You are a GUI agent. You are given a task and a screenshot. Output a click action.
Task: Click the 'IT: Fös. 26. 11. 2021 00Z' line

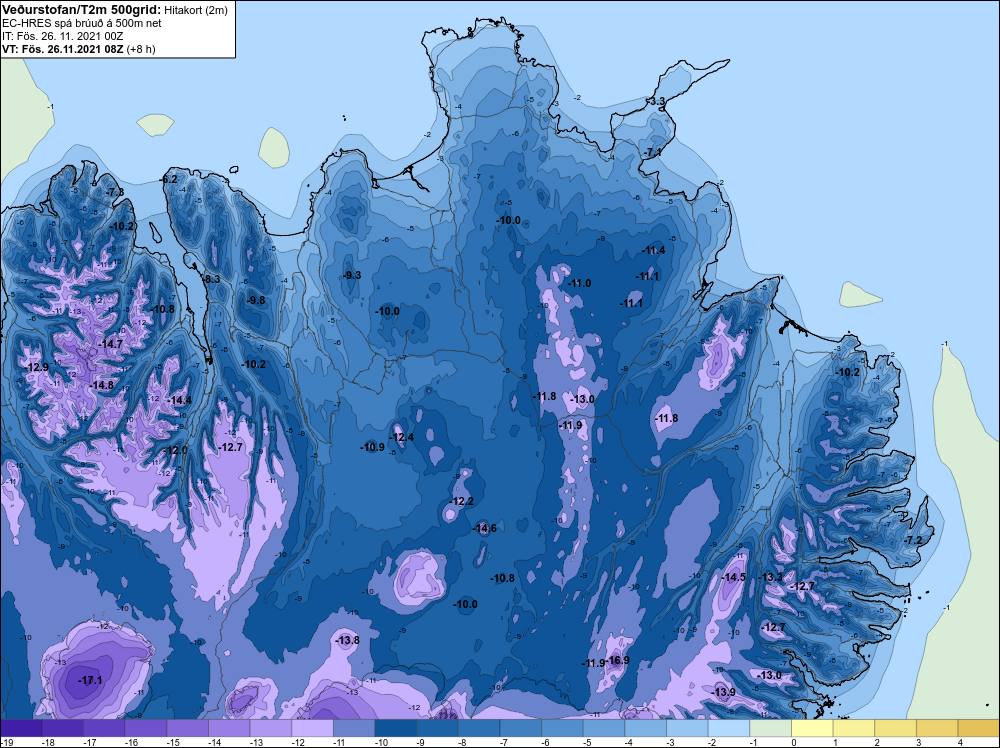[x=62, y=36]
